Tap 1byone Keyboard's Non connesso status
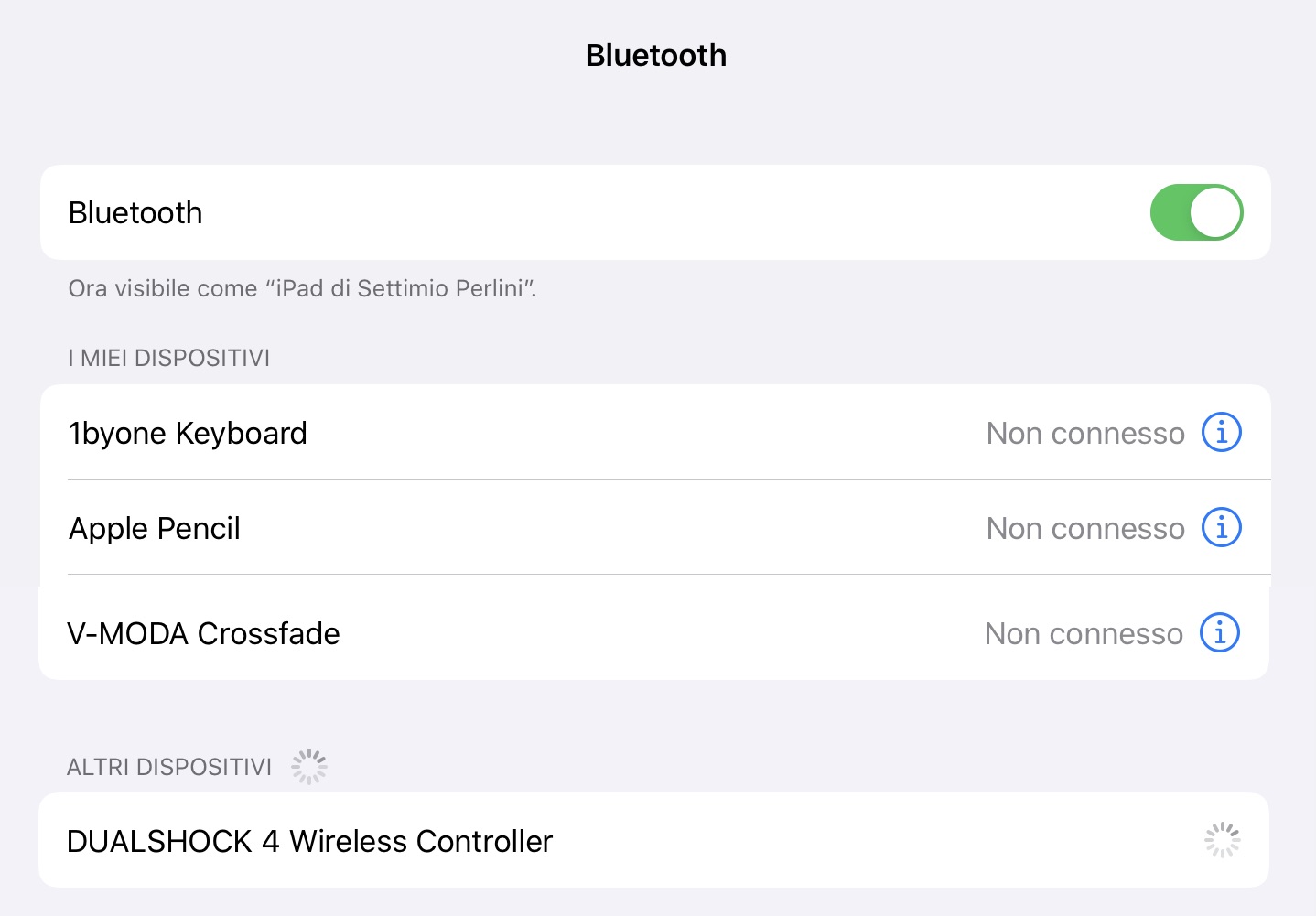The width and height of the screenshot is (1316, 916). (x=1084, y=433)
